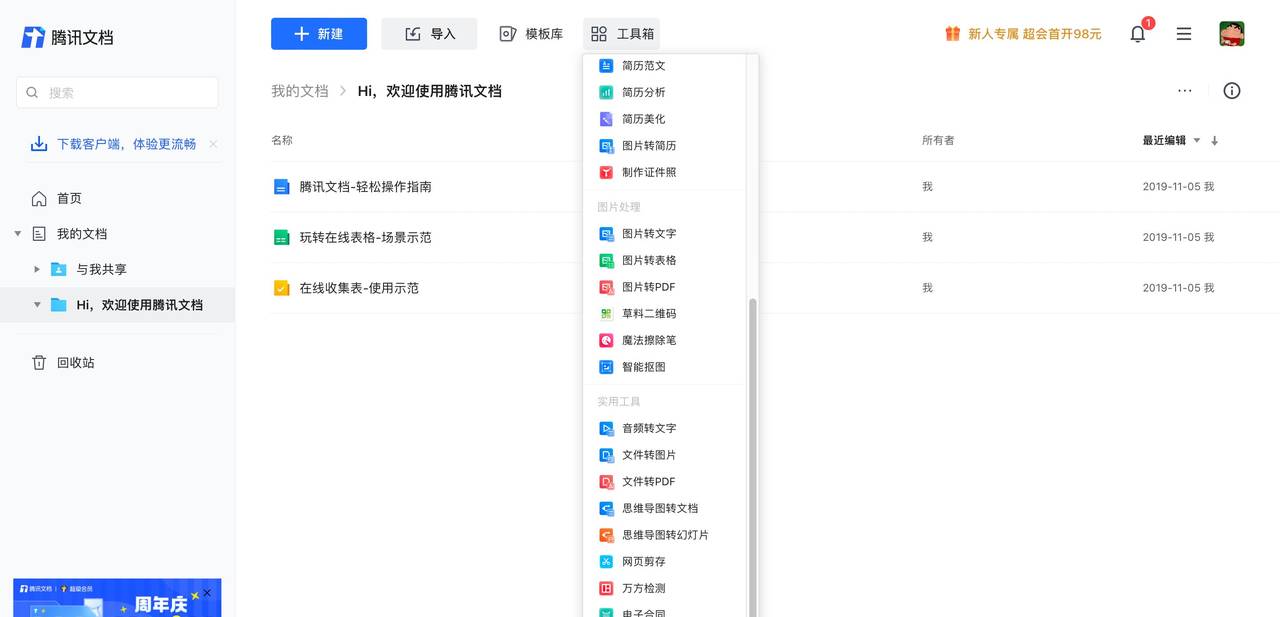Click the user avatar in the top bar

click(x=1232, y=33)
